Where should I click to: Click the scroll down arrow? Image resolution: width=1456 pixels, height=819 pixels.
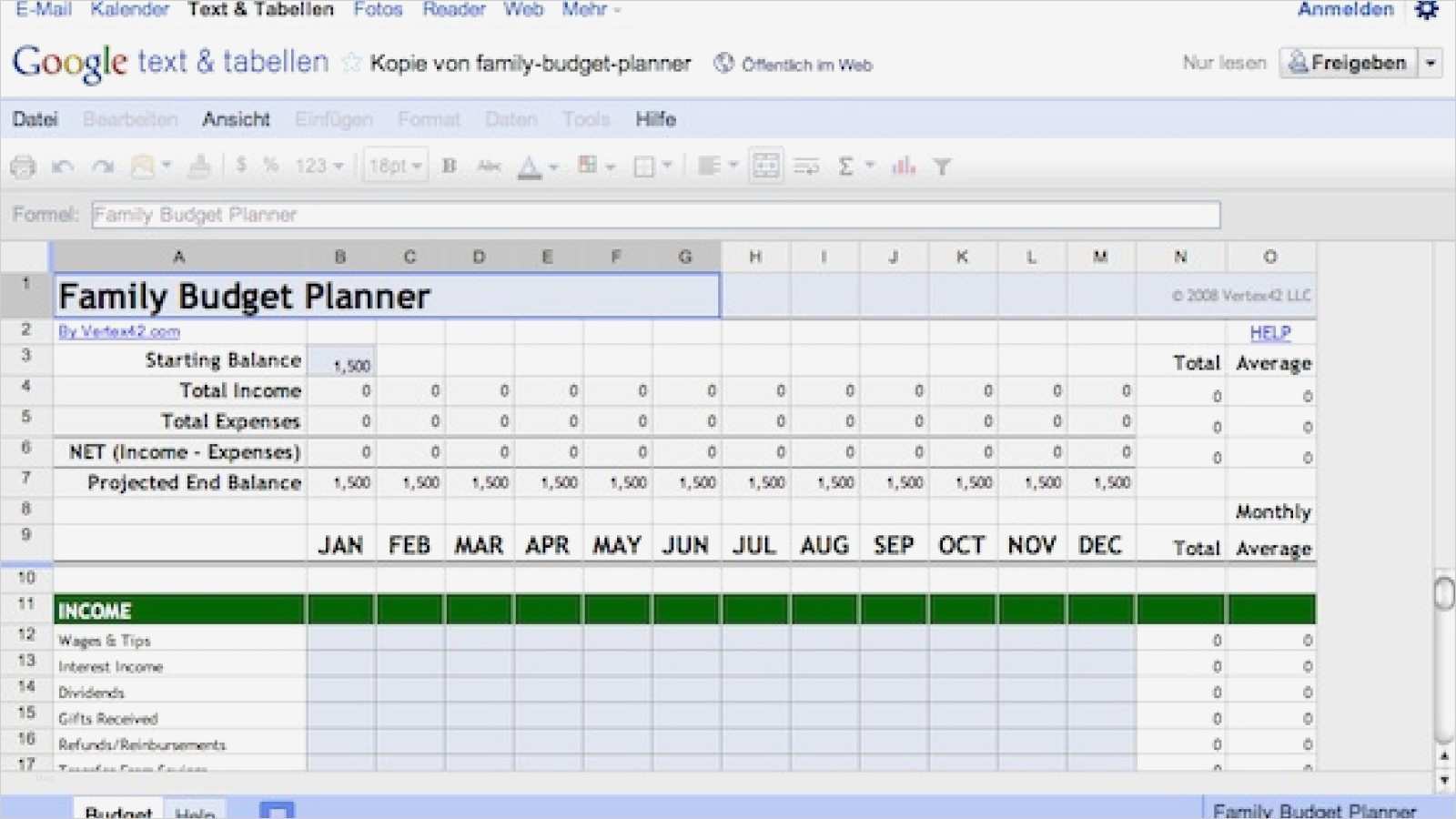(1444, 780)
